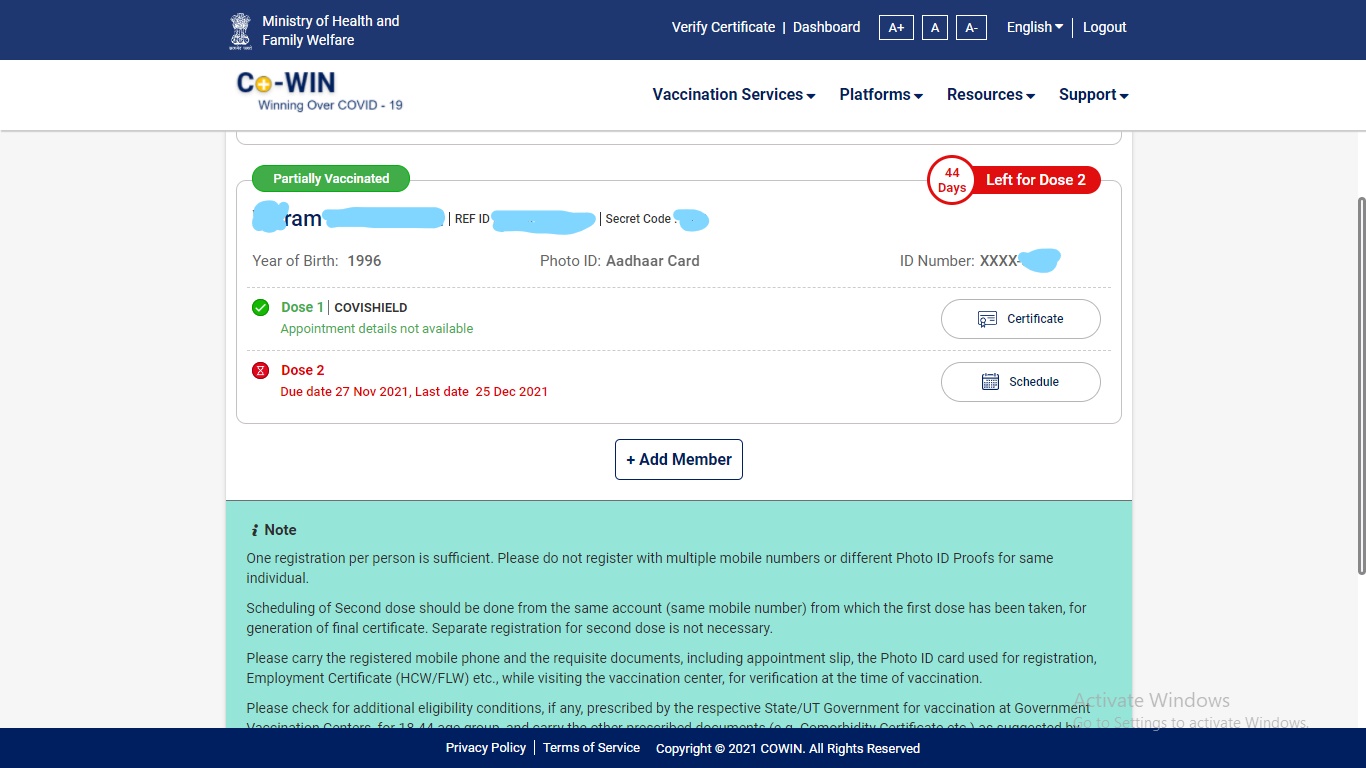Click Verify Certificate link
Screen dimensions: 1366x768
pos(723,27)
